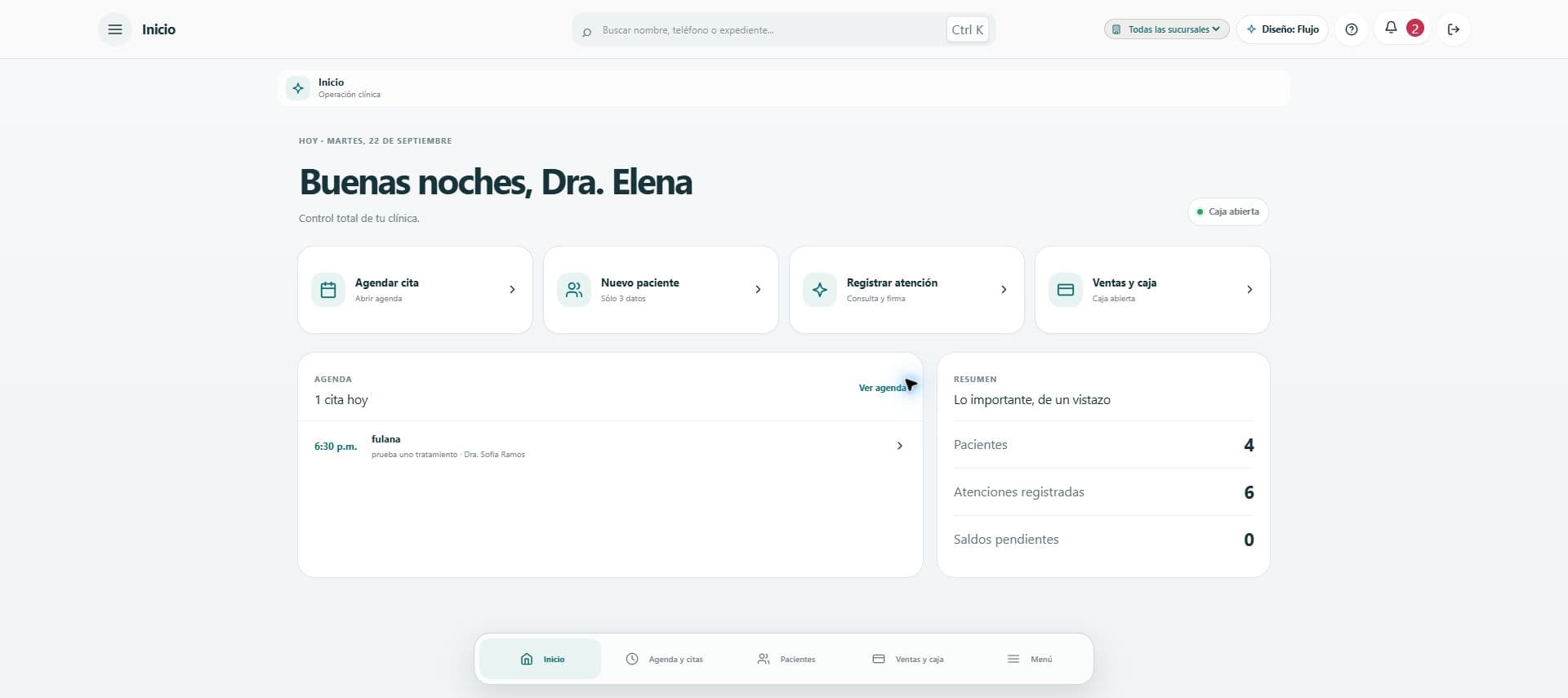Click the Atenciones registradas summary label
Screen dimensions: 1568x698
(1018, 492)
